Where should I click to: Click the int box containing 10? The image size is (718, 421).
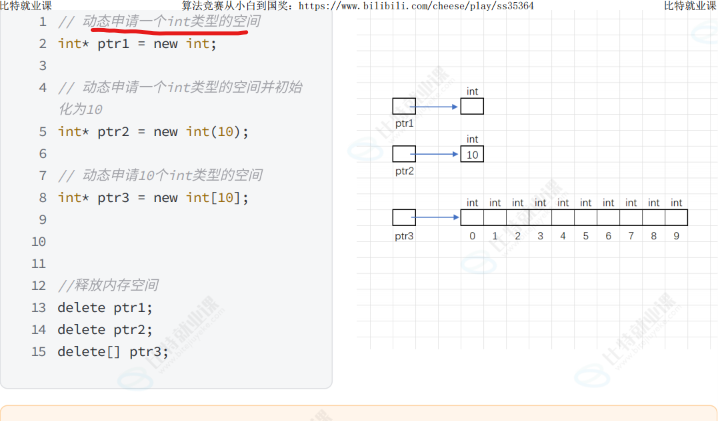tap(472, 154)
